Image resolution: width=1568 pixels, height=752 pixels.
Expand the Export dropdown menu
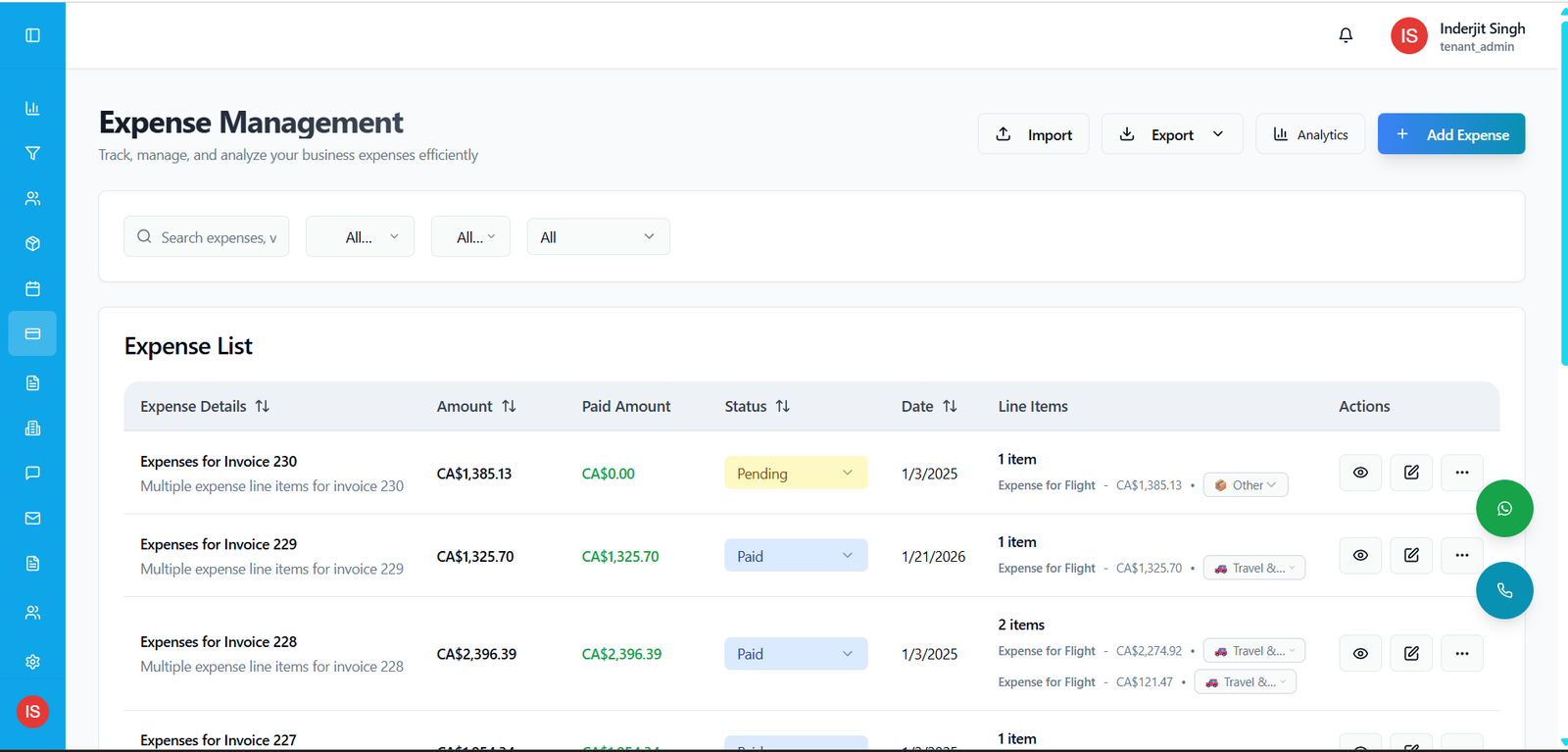click(1172, 134)
